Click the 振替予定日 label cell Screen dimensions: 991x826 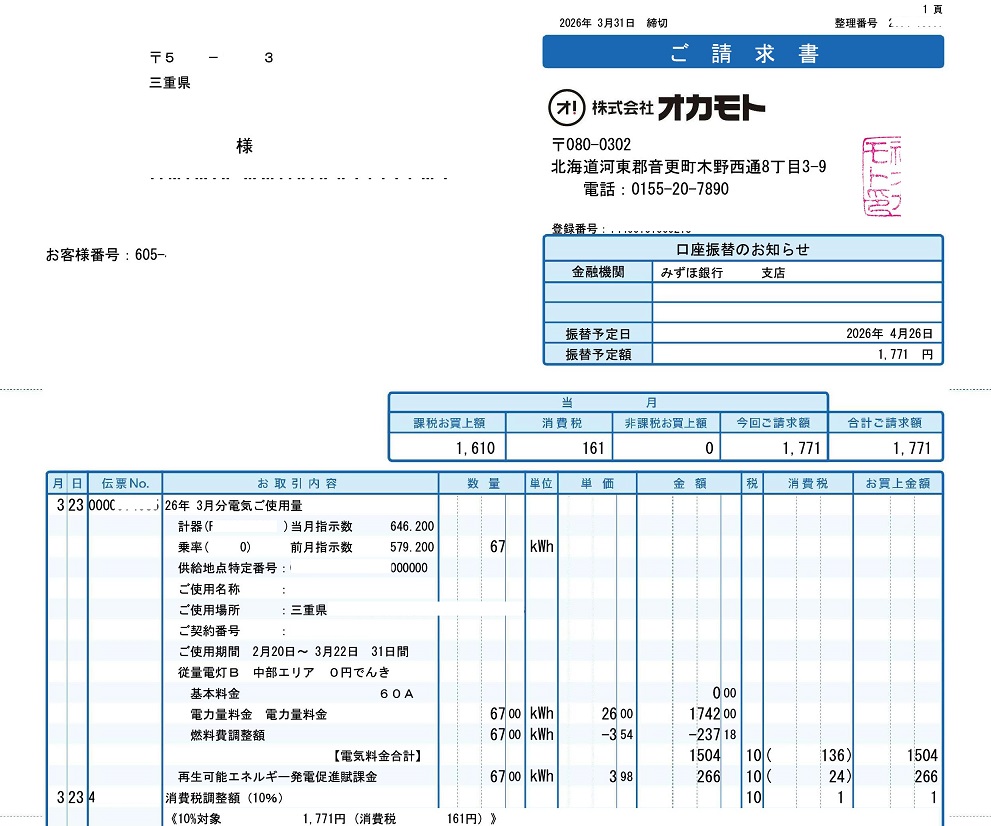(597, 333)
